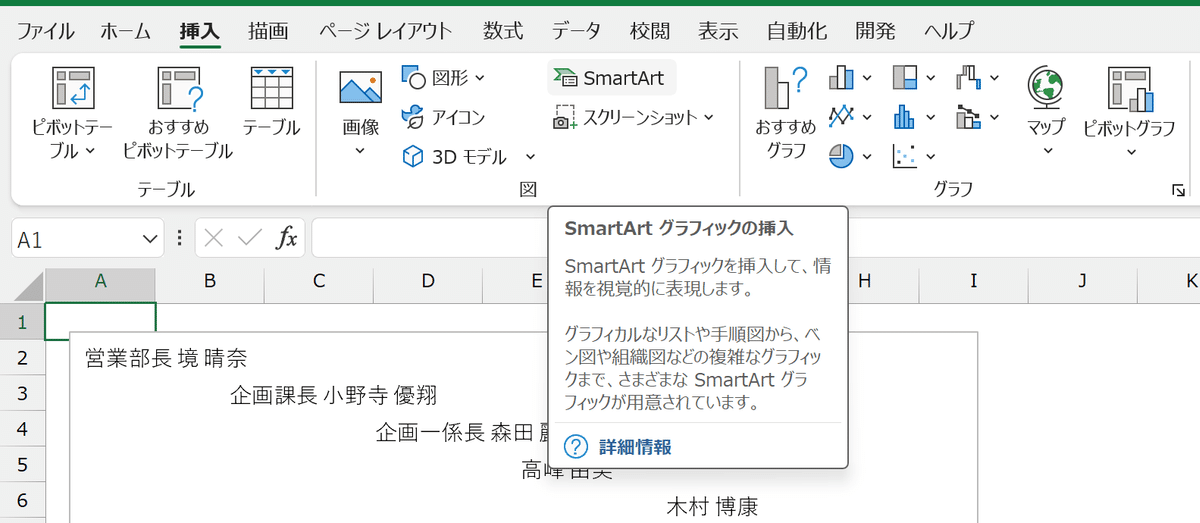Click the SmartArt button
Viewport: 1200px width, 523px height.
(x=611, y=77)
